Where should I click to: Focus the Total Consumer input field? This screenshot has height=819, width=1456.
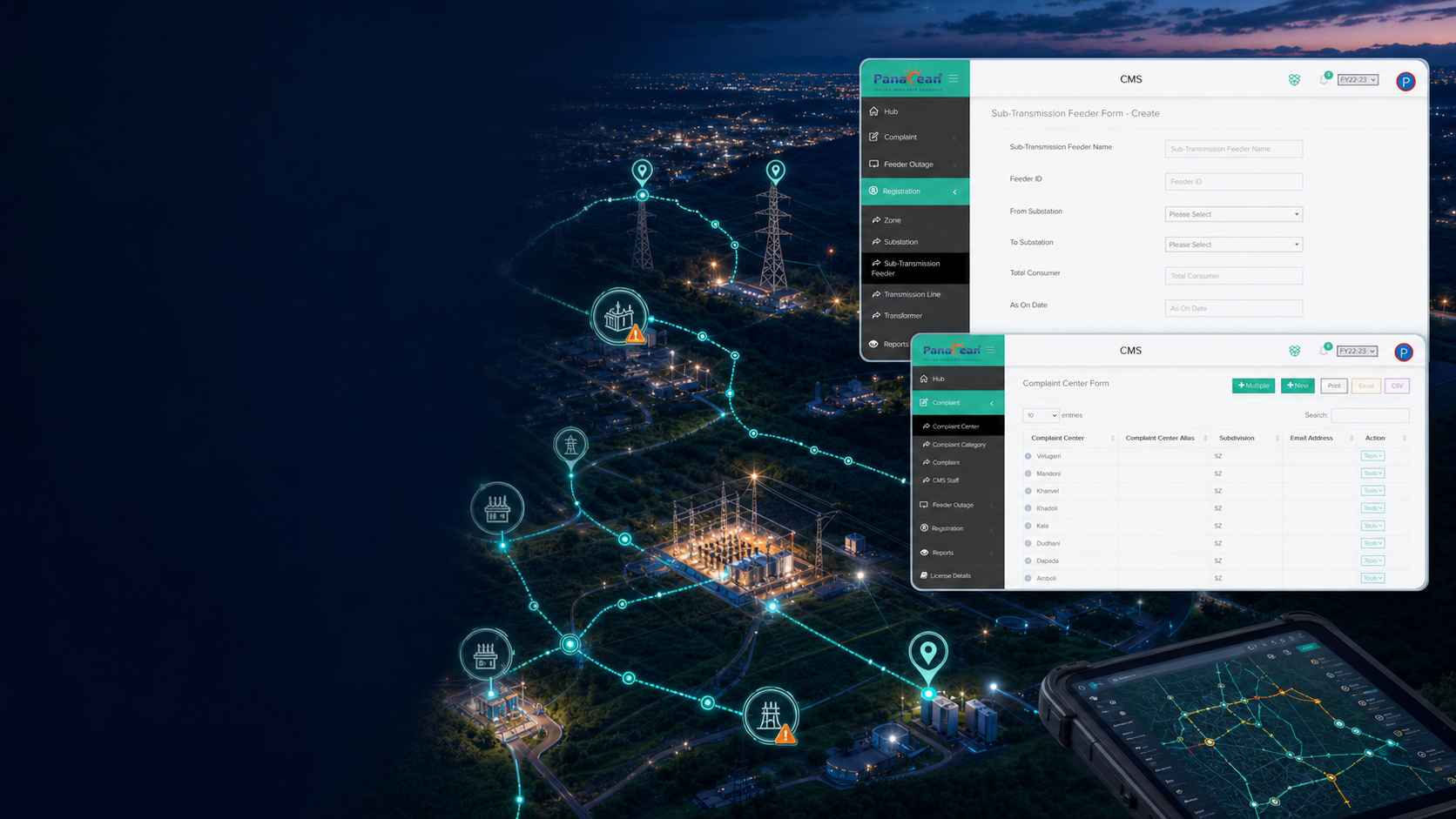point(1234,276)
